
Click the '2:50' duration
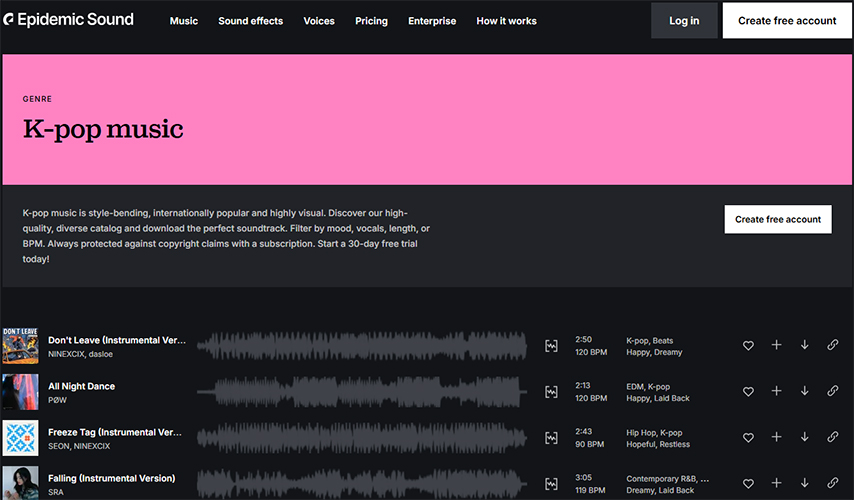click(x=583, y=339)
